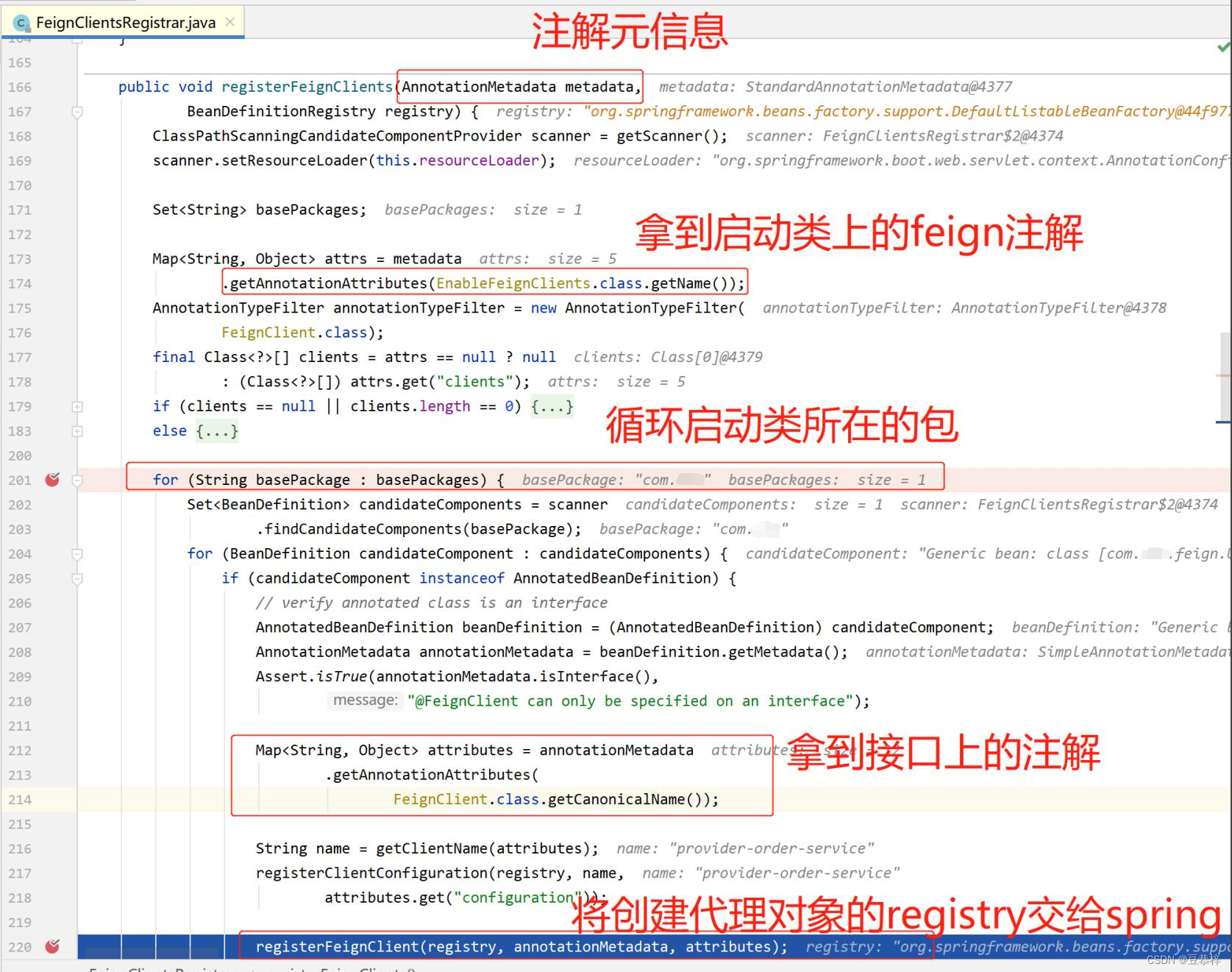Click the message: parameter hint on line 210
Screen dimensions: 1232x972
coord(365,700)
